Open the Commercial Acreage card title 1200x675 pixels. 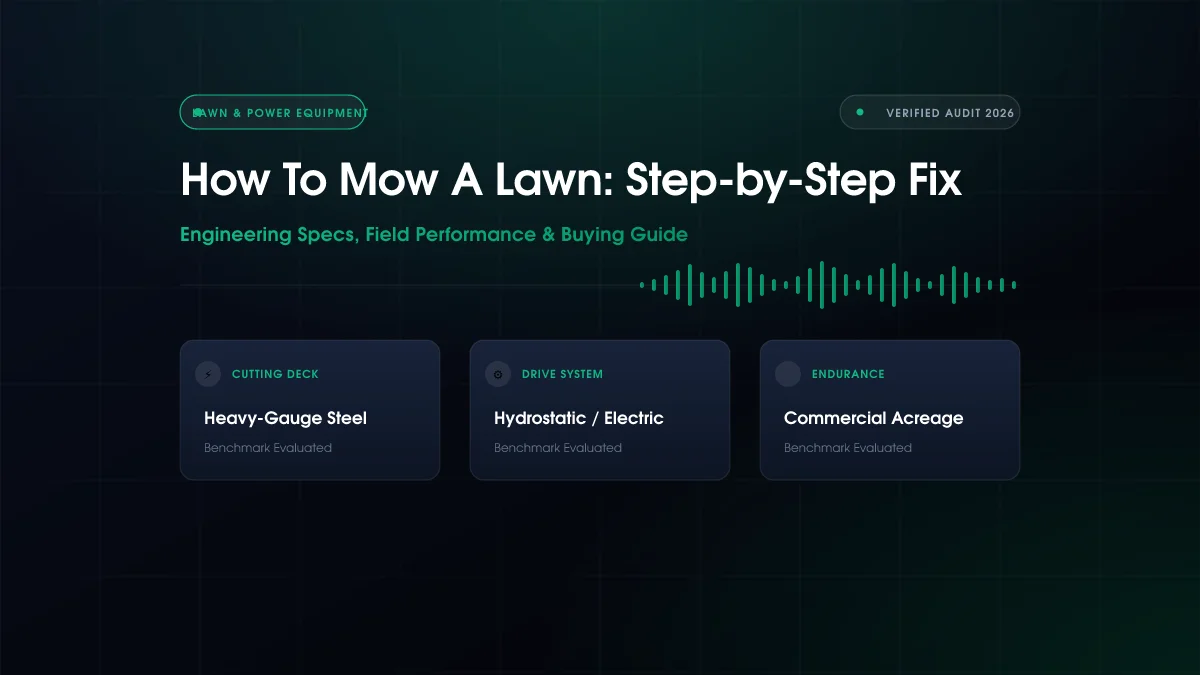click(x=874, y=418)
